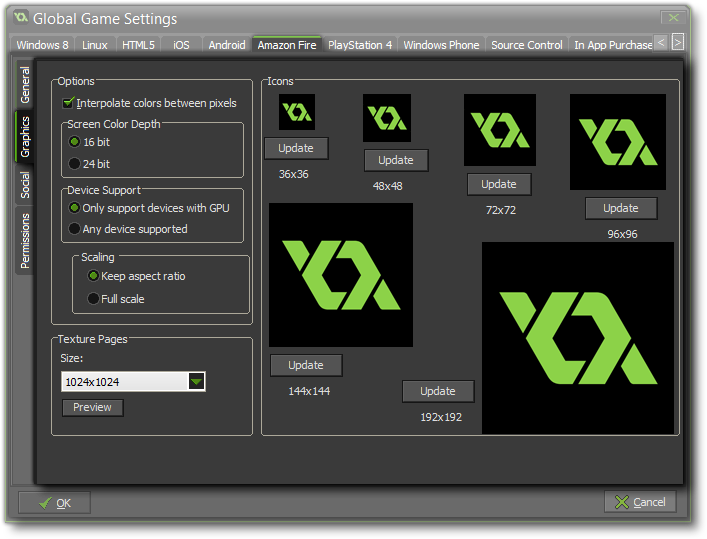Click the 144x144 icon preview image
This screenshot has width=707, height=539.
pyautogui.click(x=341, y=275)
